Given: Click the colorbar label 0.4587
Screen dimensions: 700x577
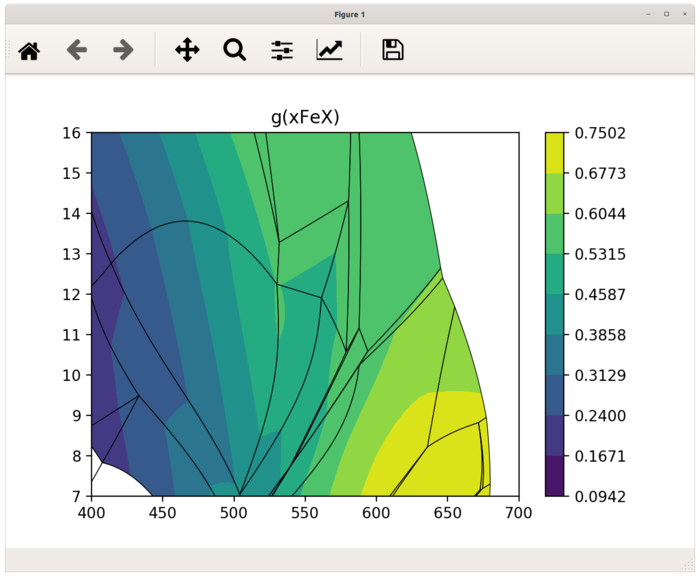Looking at the screenshot, I should [x=600, y=295].
